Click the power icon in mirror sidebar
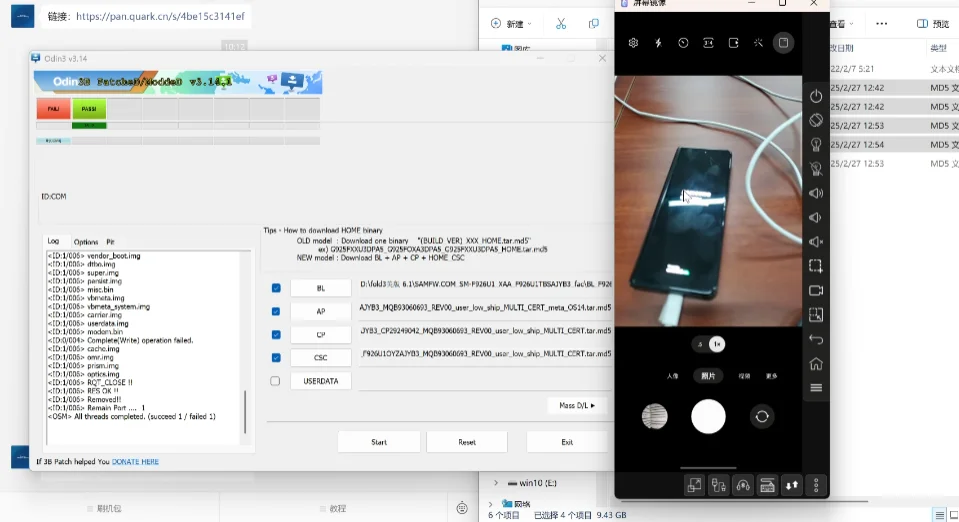The height and width of the screenshot is (522, 959). [x=816, y=96]
